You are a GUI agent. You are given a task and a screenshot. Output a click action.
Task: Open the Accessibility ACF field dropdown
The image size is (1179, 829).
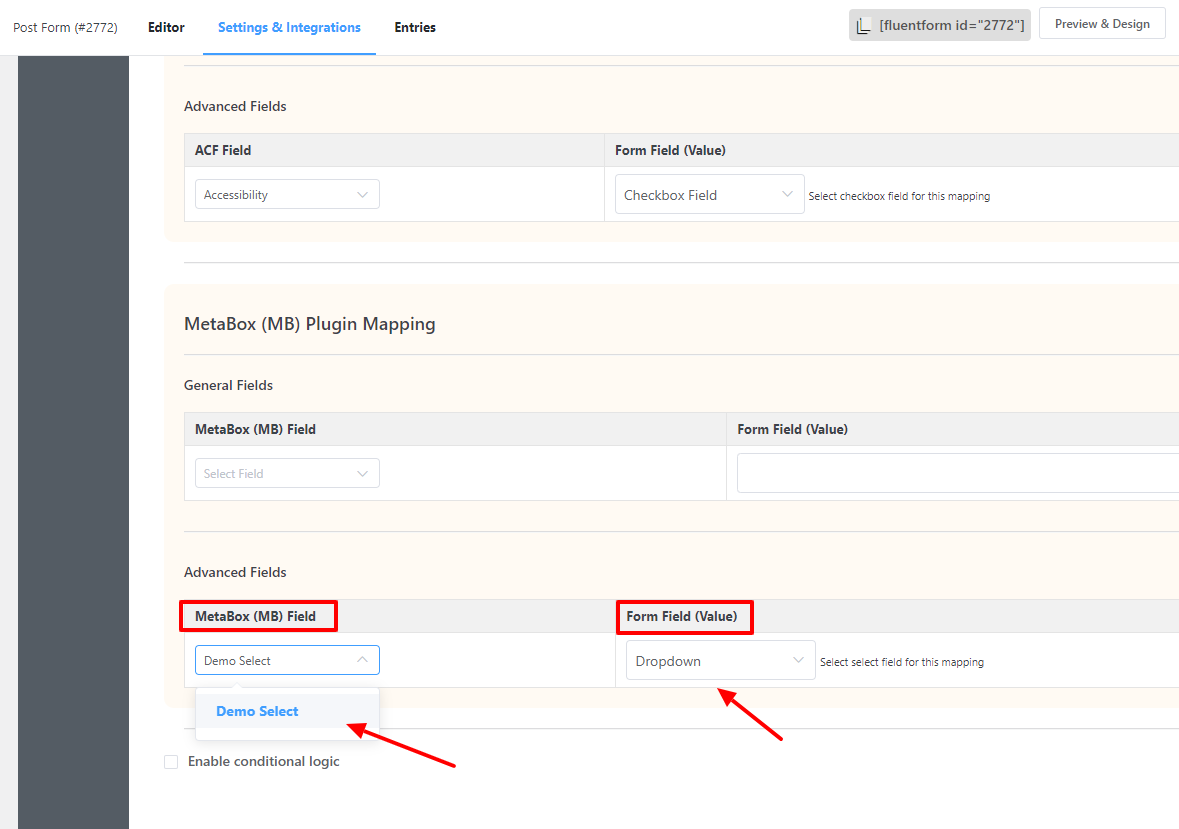click(276, 195)
